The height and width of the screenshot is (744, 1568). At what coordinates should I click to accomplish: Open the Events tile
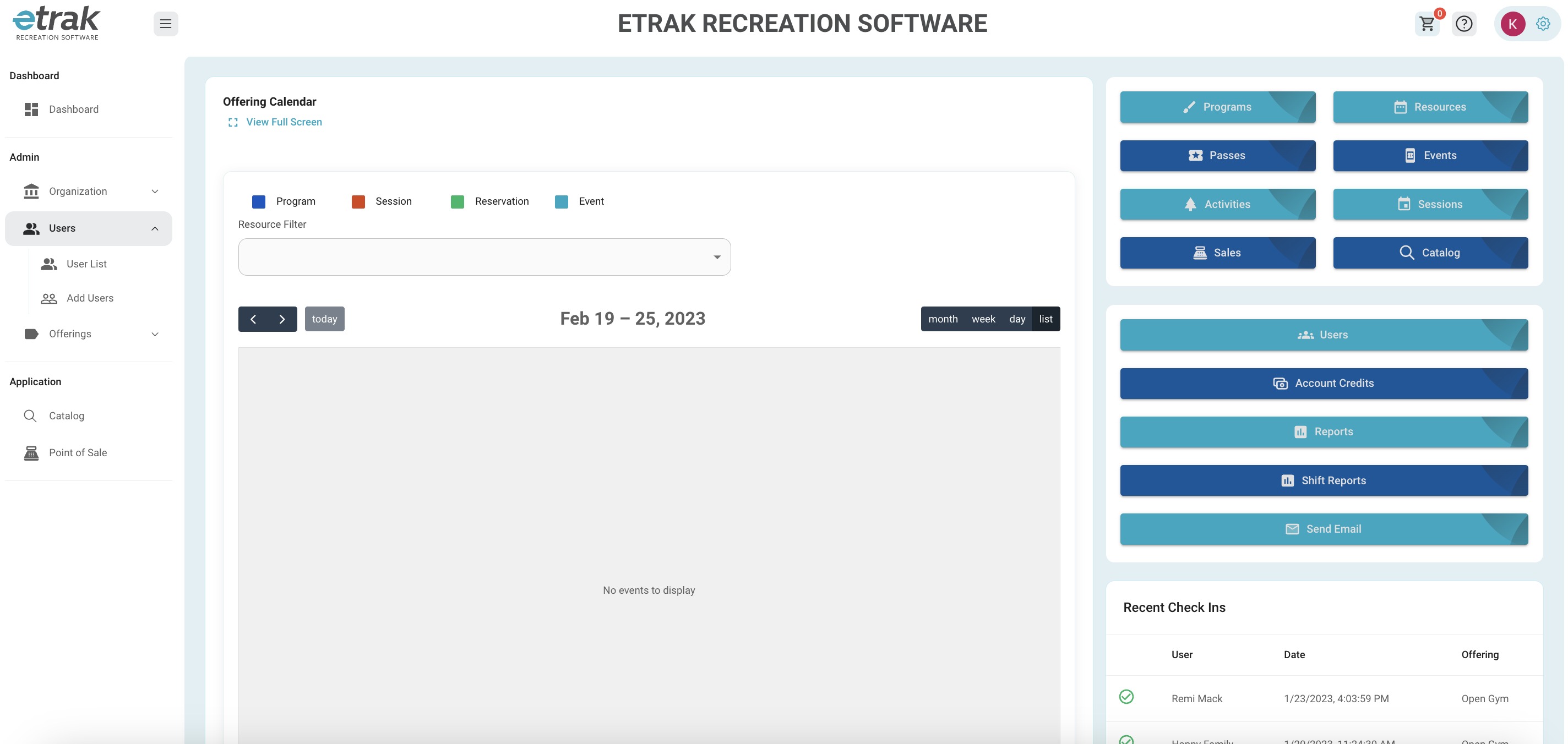tap(1430, 155)
